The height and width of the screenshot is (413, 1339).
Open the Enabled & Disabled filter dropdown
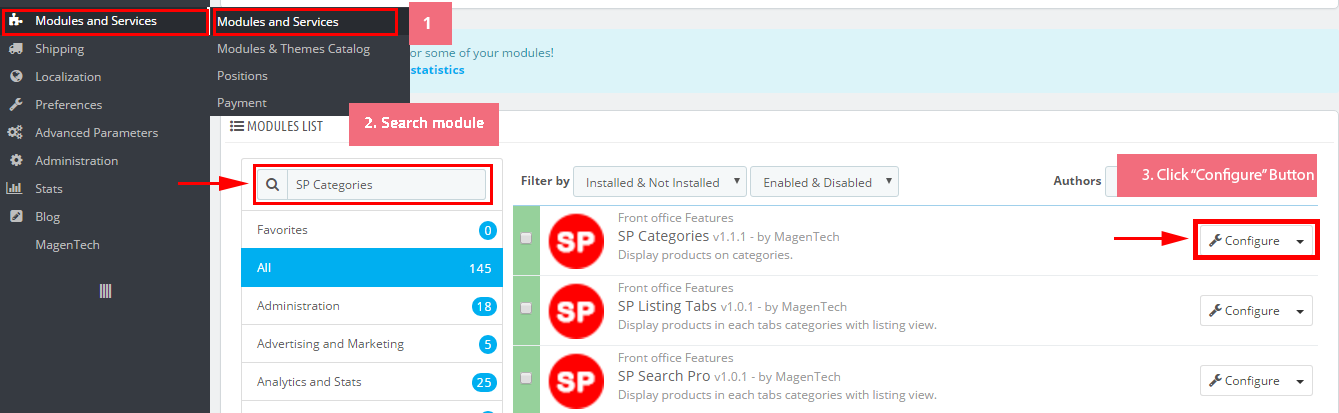point(824,182)
